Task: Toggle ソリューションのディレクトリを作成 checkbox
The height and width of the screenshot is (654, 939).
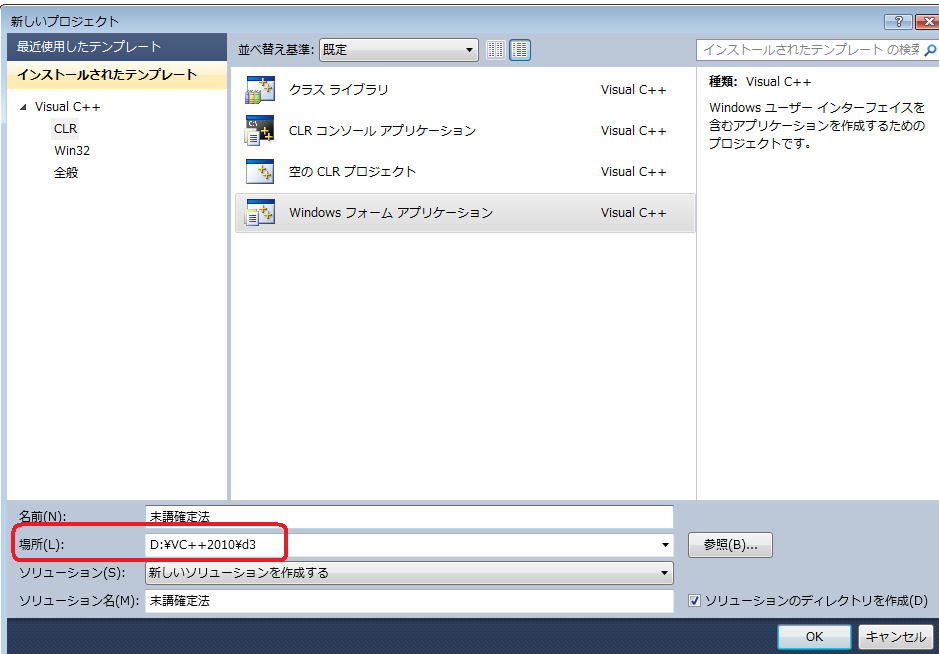Action: coord(694,600)
